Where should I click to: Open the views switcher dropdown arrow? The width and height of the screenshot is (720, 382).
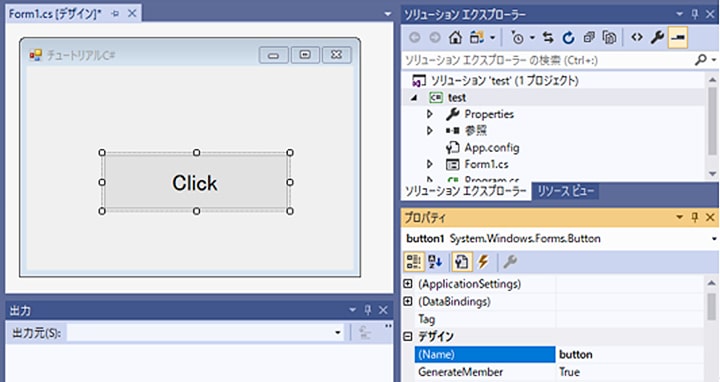492,38
